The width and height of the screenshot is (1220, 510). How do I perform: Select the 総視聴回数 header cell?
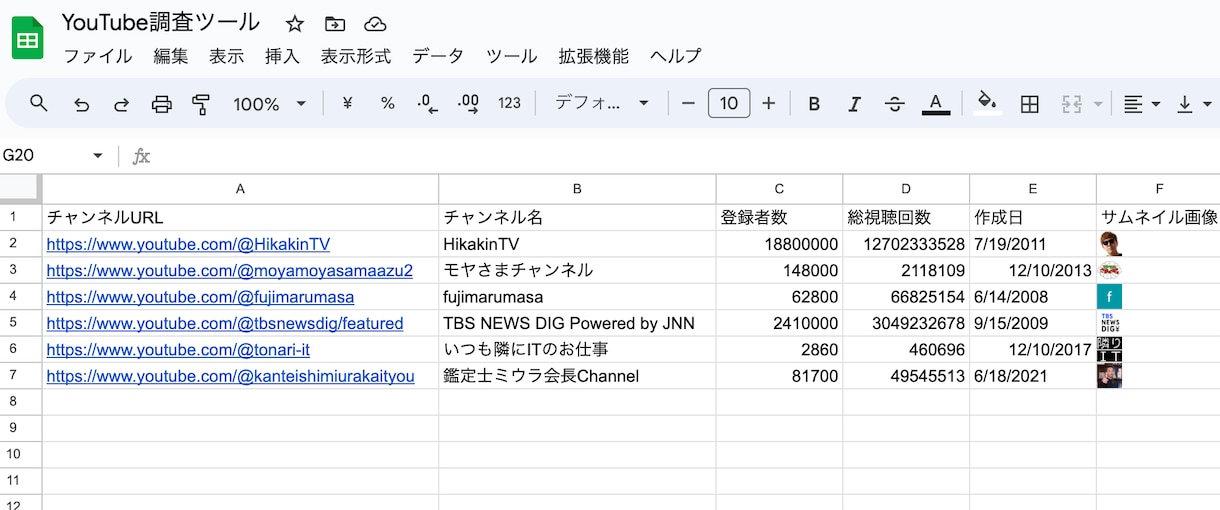(906, 217)
